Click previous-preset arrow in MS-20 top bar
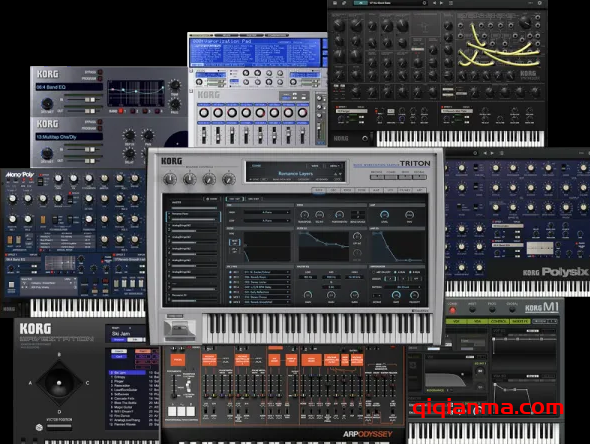Image resolution: width=590 pixels, height=444 pixels. pyautogui.click(x=435, y=3)
